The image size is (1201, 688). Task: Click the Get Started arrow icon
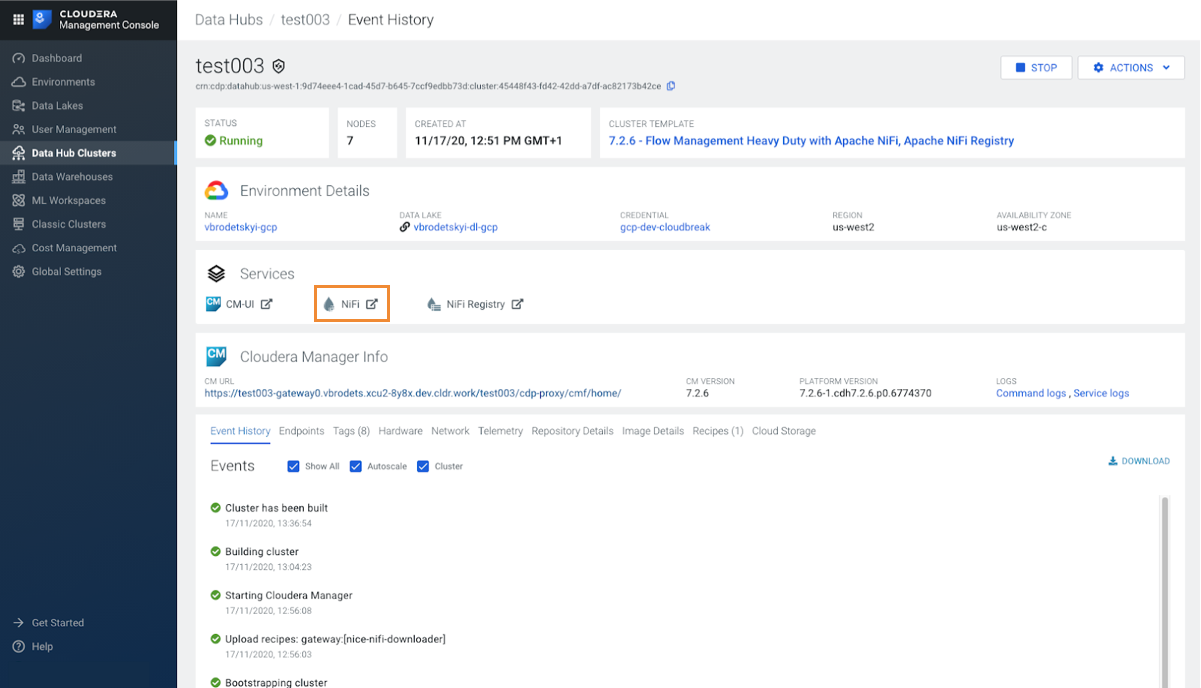[18, 623]
